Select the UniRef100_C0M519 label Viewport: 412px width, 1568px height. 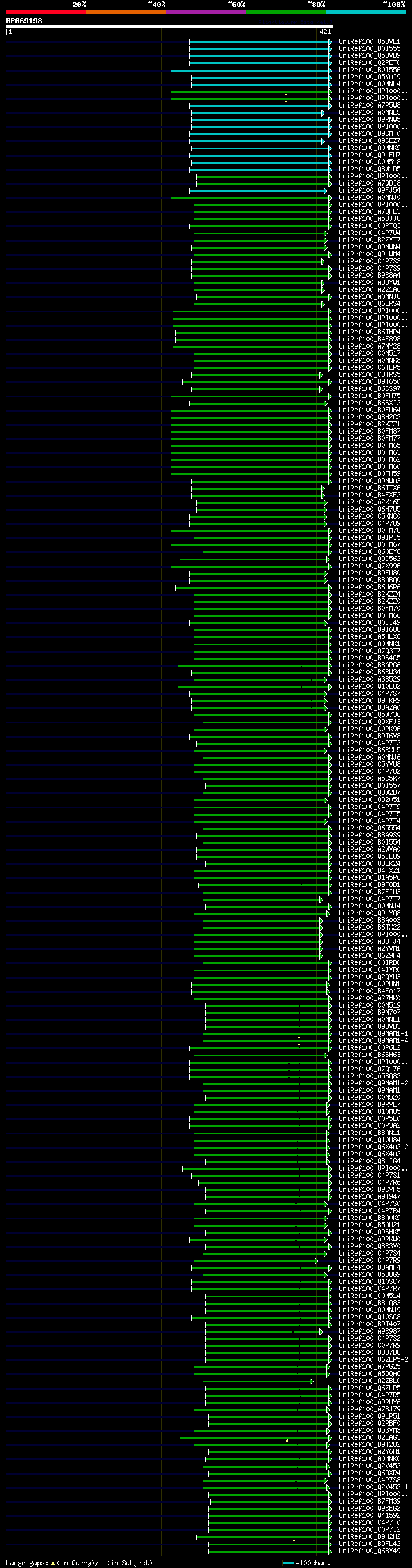[370, 1006]
